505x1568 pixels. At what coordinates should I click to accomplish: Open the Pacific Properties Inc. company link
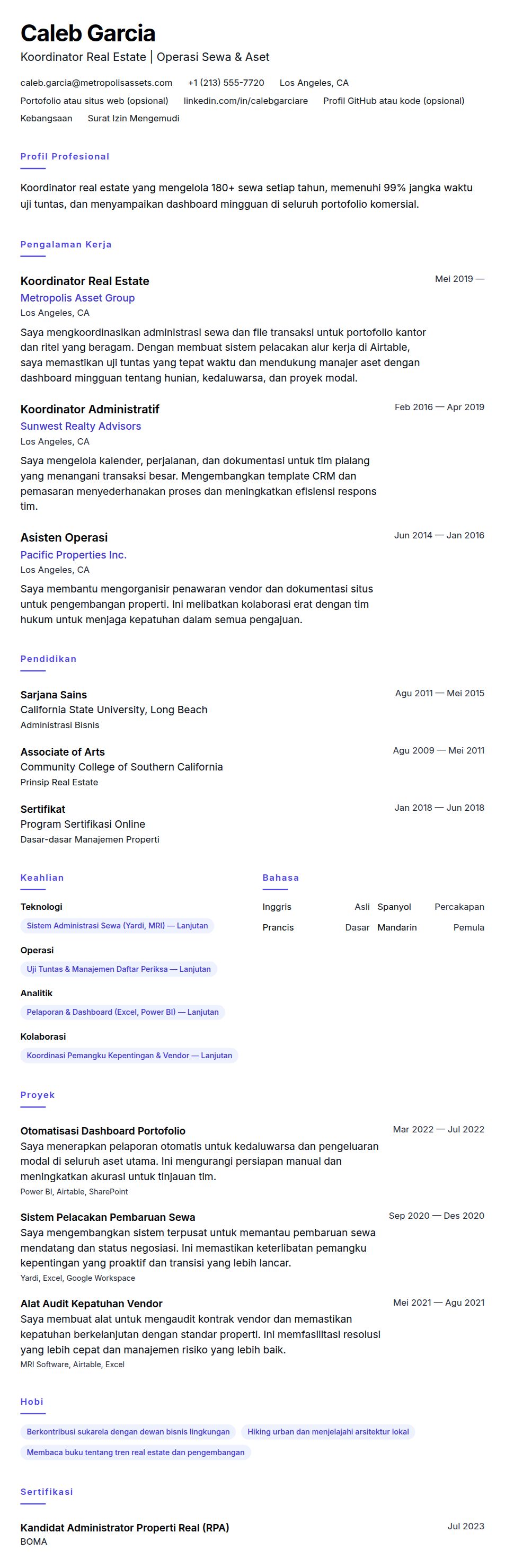(74, 554)
